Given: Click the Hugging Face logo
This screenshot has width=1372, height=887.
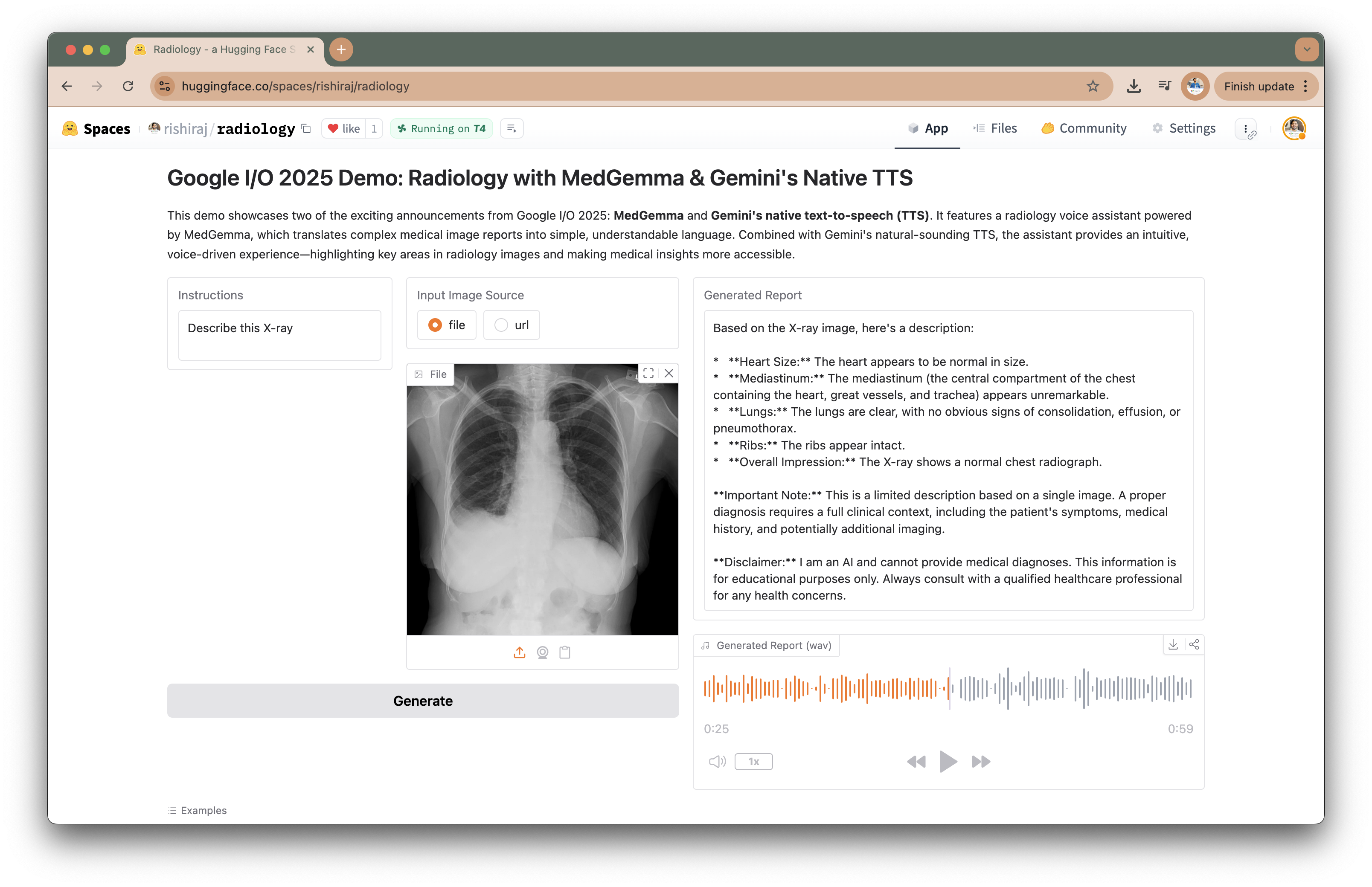Looking at the screenshot, I should coord(70,128).
